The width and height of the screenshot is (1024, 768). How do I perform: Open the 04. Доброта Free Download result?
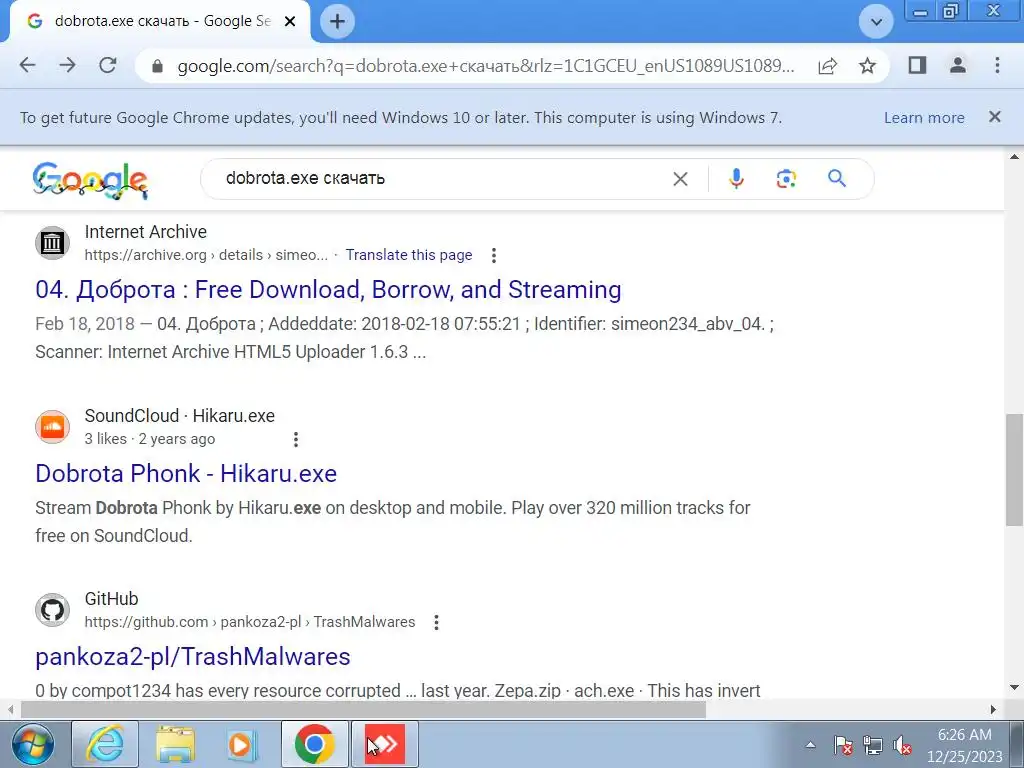(x=328, y=289)
